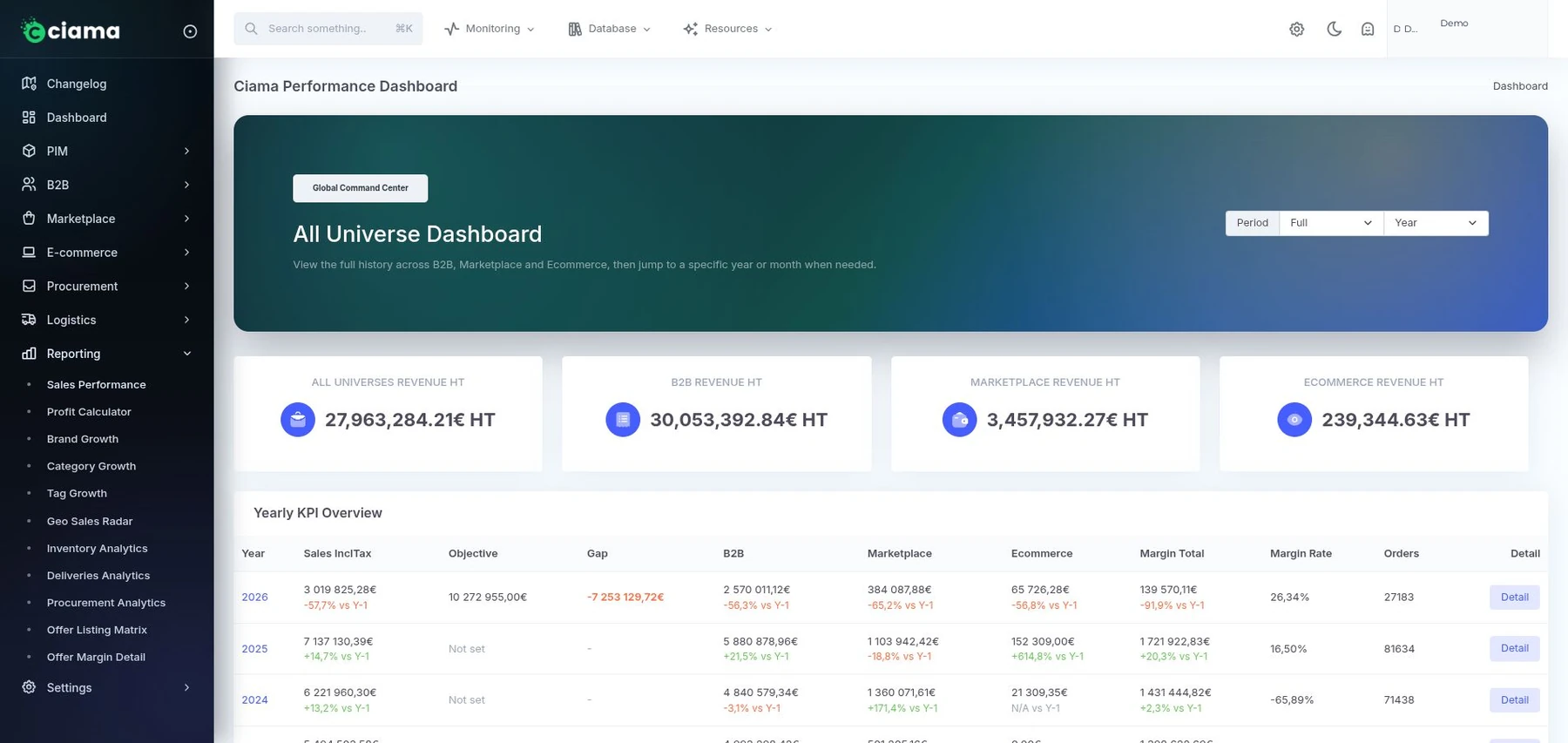Open the Year dropdown
This screenshot has width=1568, height=743.
click(x=1436, y=223)
